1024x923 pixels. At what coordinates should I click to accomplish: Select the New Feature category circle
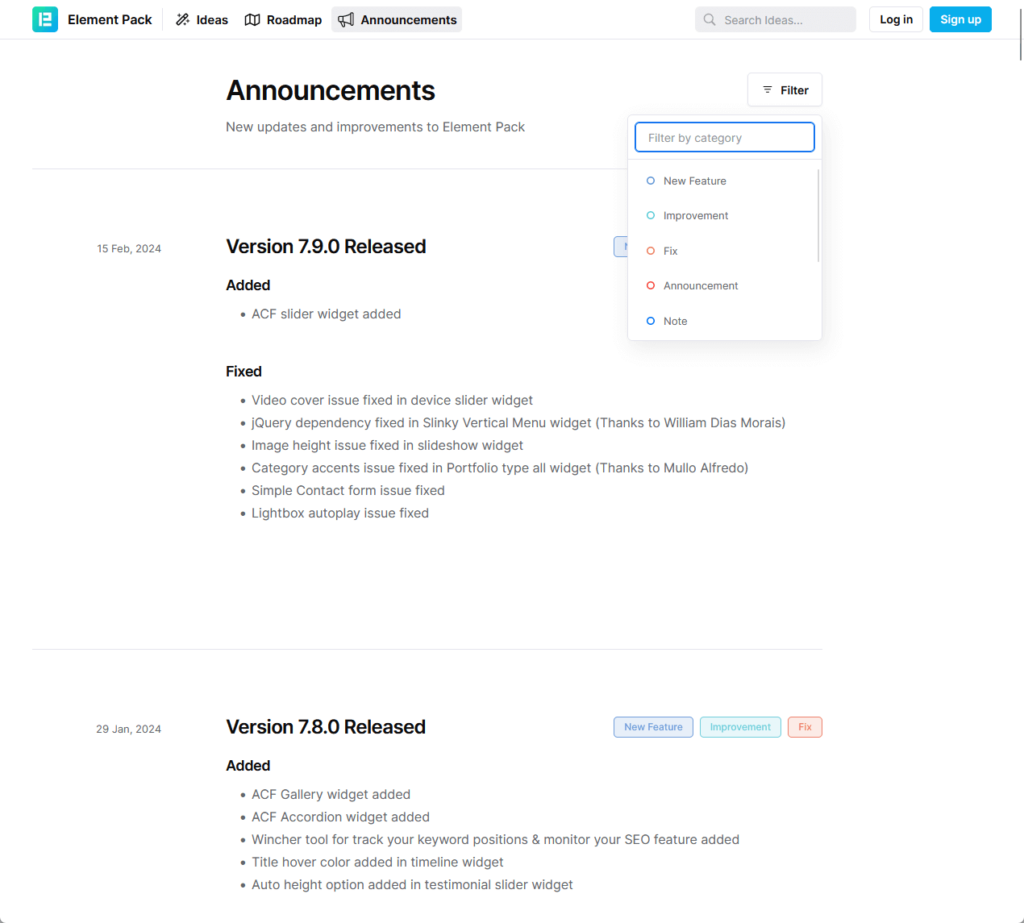tap(650, 181)
